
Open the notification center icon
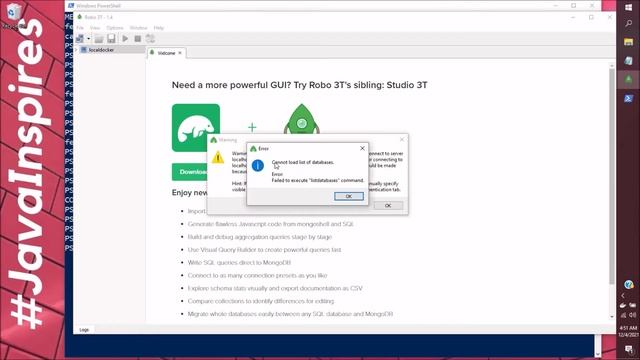point(629,349)
